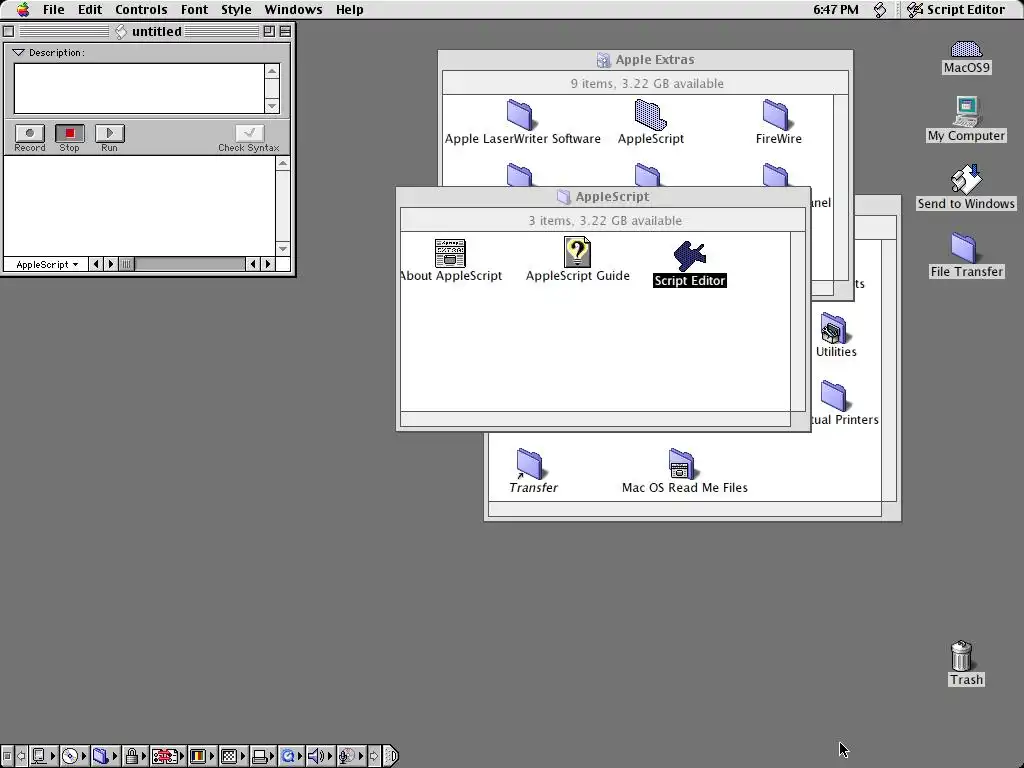This screenshot has height=768, width=1024.
Task: Click the QuickTime module in Control Strip
Action: [291, 756]
